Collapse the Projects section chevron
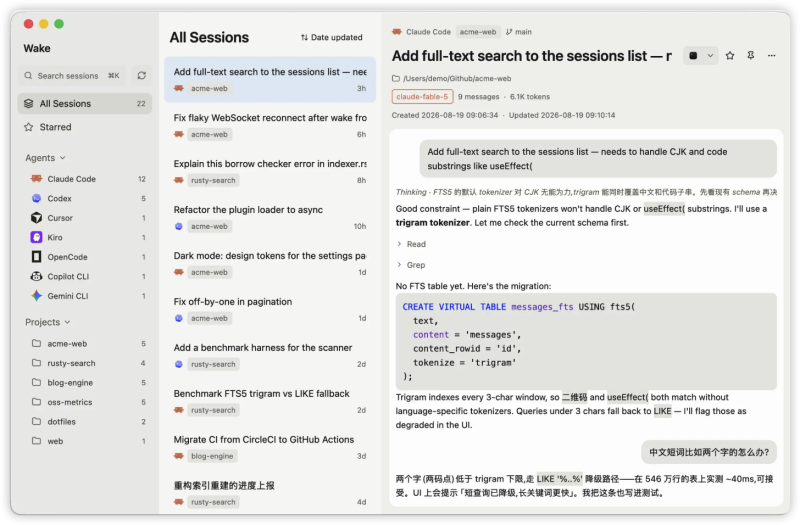This screenshot has width=800, height=525. [67, 322]
